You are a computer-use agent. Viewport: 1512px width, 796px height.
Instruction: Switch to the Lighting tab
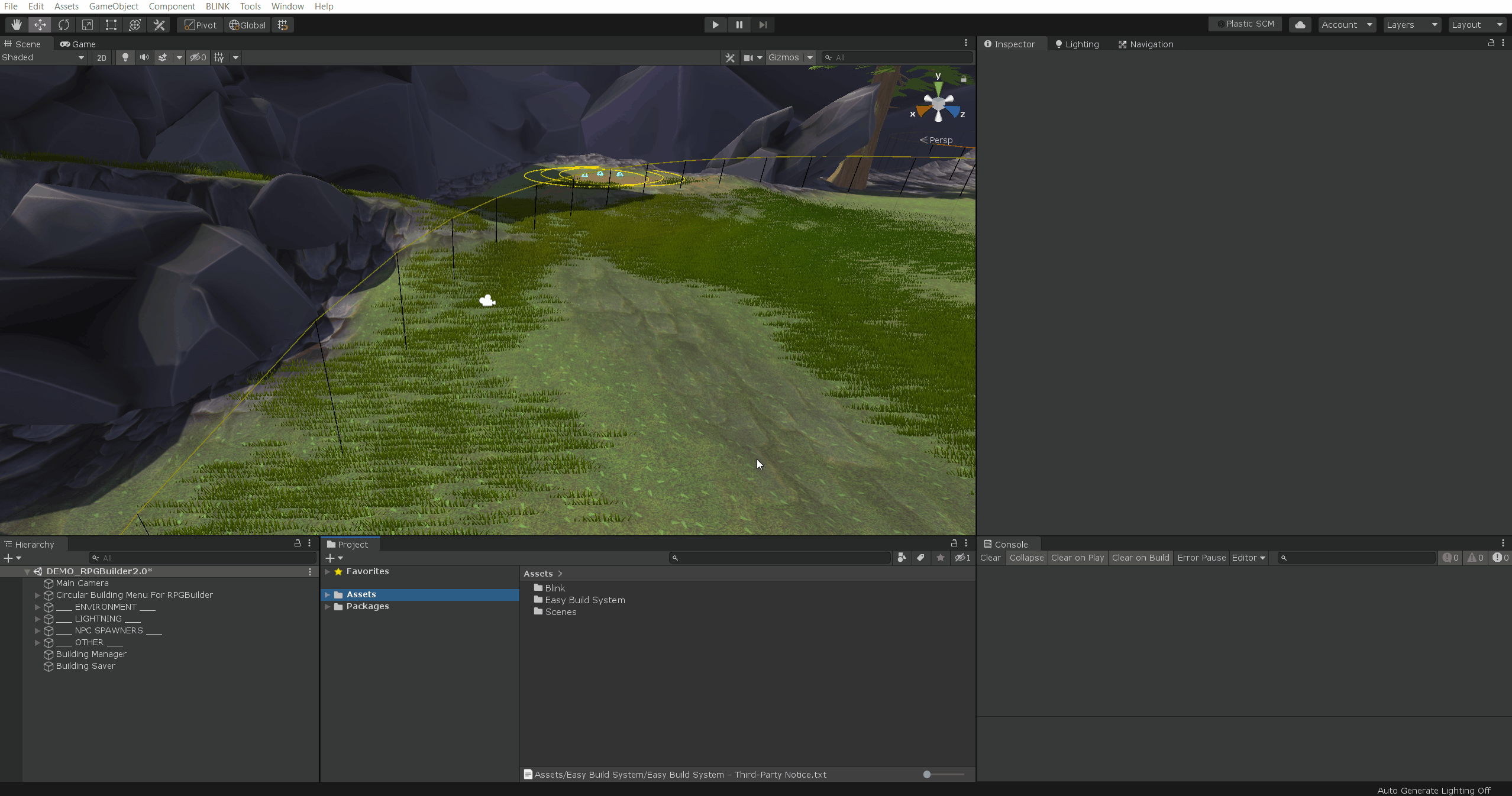pyautogui.click(x=1077, y=44)
